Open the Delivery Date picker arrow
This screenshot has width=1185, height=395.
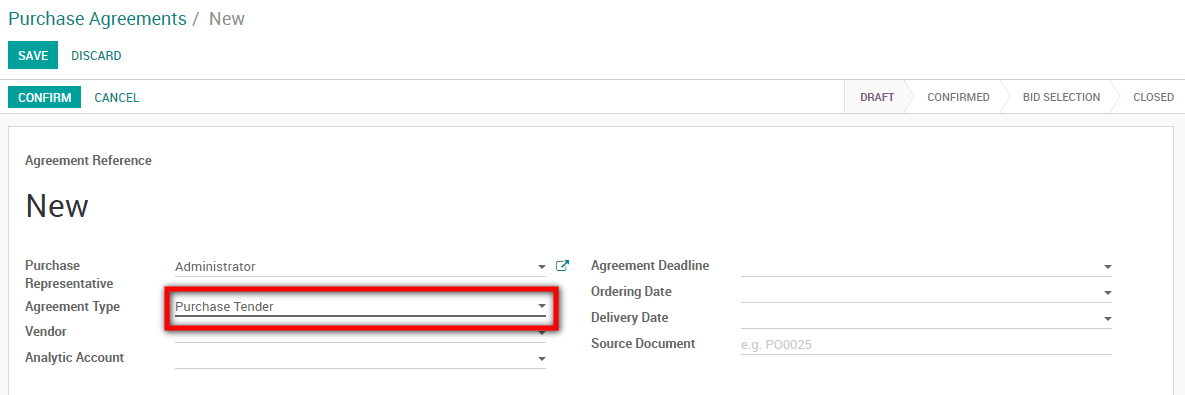point(1107,319)
